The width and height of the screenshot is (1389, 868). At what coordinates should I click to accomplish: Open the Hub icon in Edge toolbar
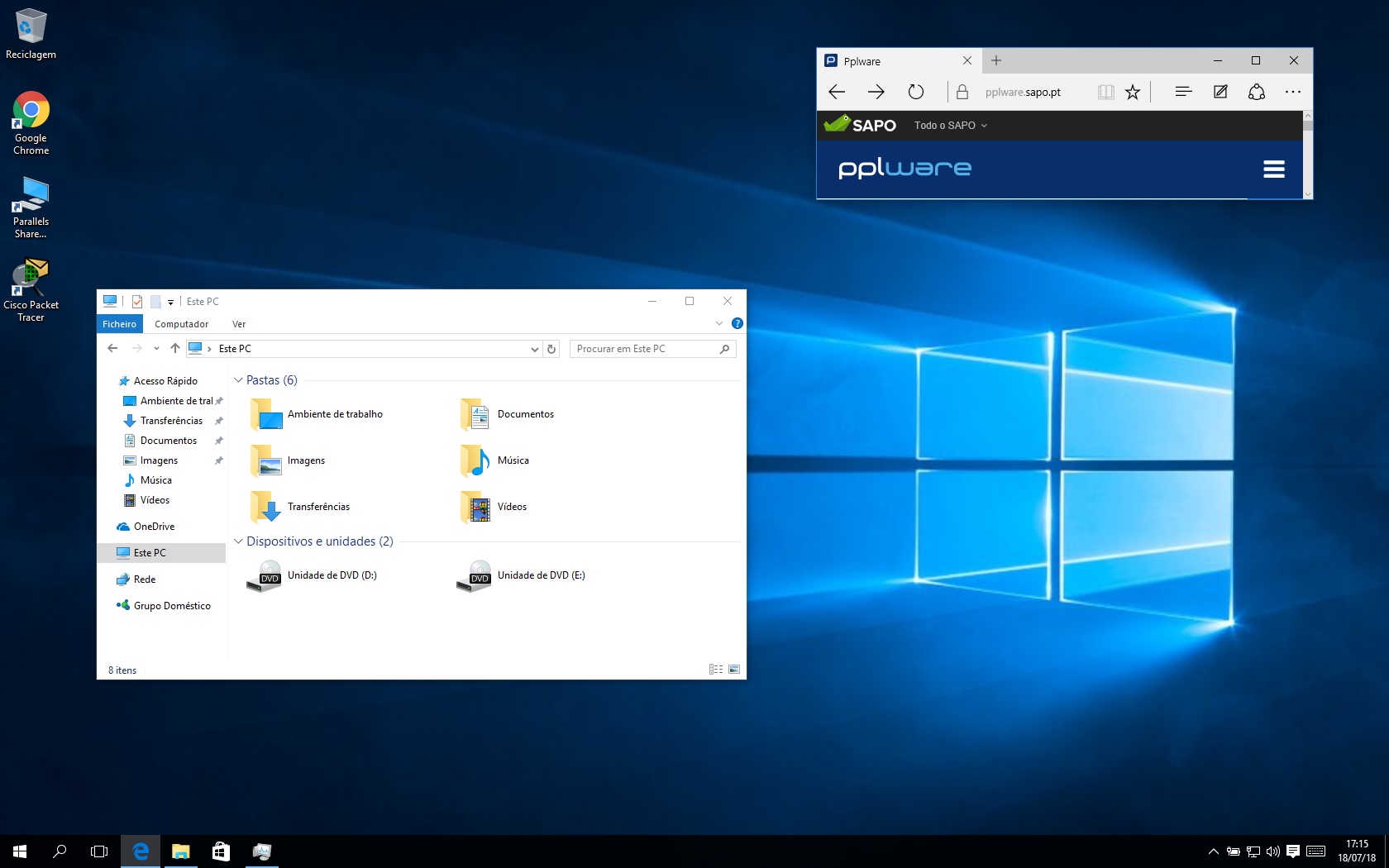(x=1183, y=92)
